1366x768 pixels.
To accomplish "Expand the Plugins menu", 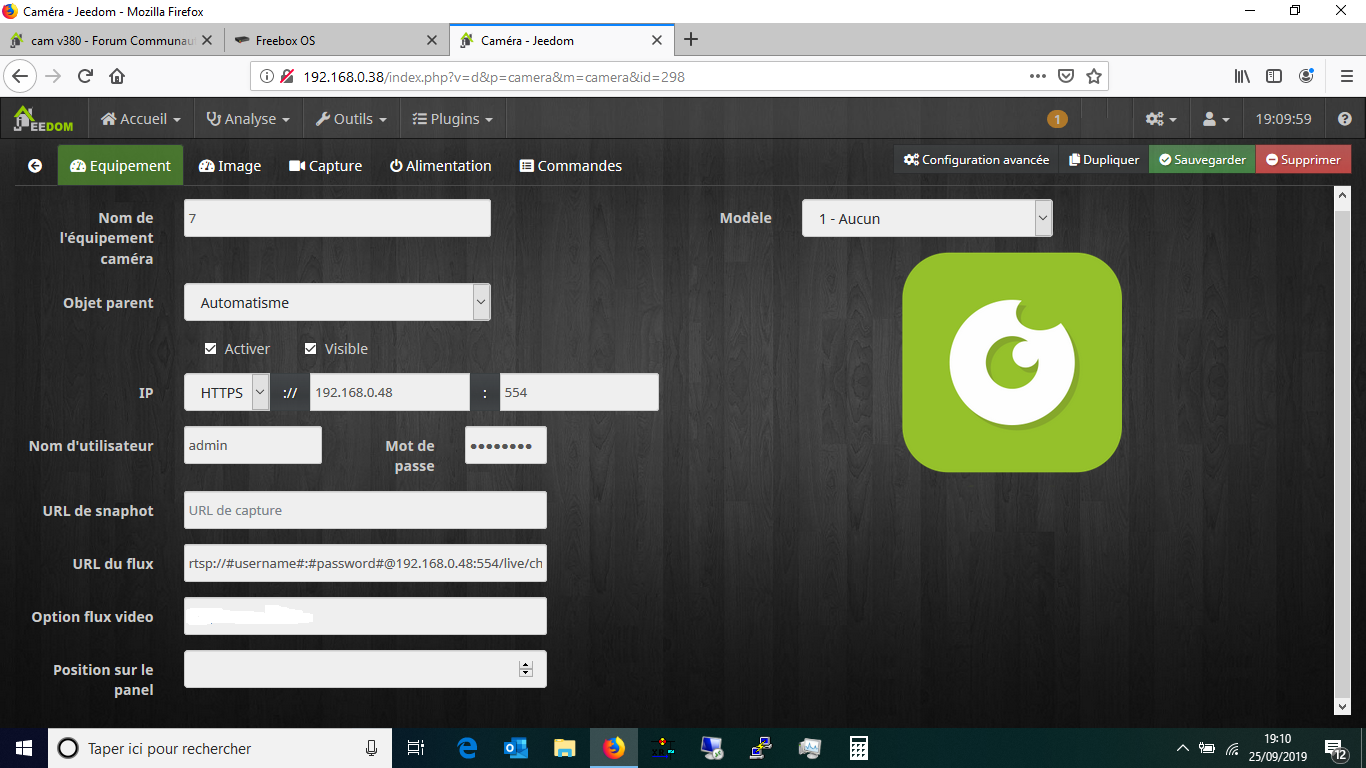I will (x=453, y=119).
